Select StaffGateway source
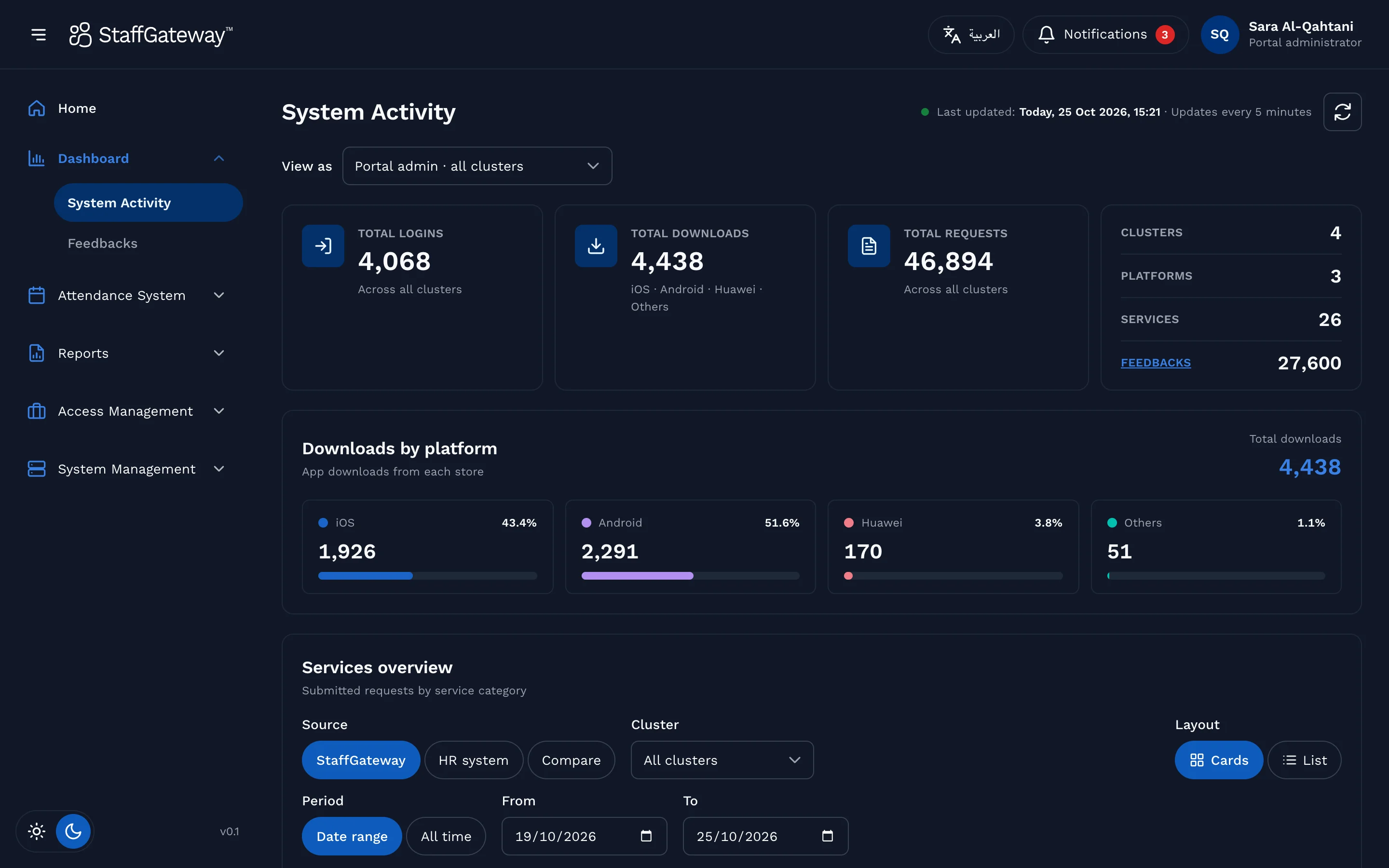The image size is (1389, 868). tap(361, 760)
